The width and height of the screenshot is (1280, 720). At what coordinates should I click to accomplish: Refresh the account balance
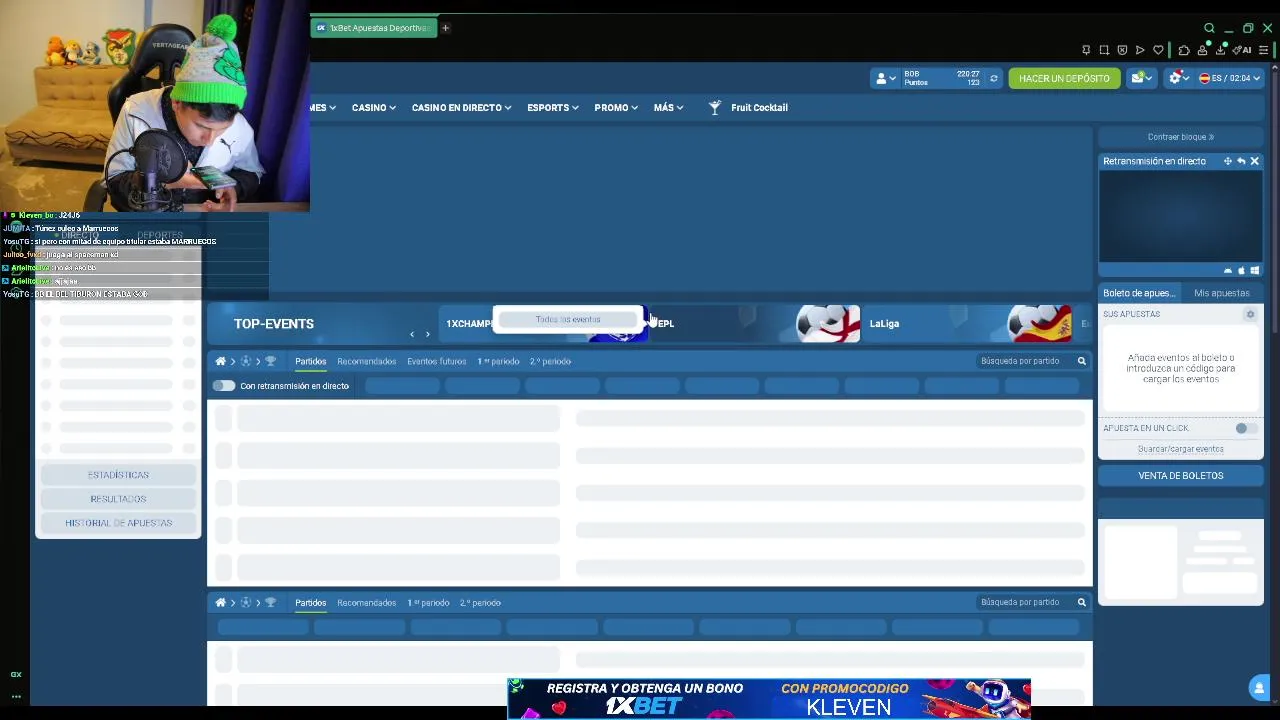point(993,78)
